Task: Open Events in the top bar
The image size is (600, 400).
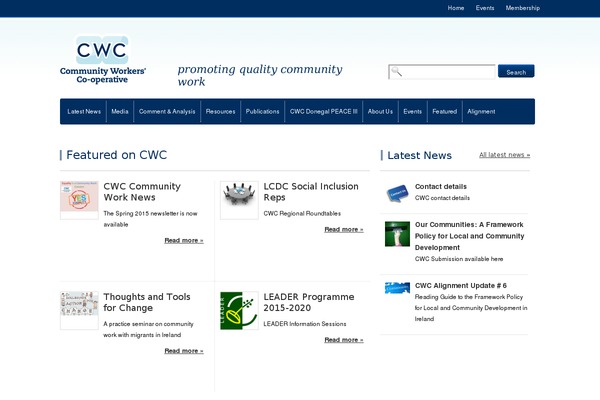Action: 485,8
